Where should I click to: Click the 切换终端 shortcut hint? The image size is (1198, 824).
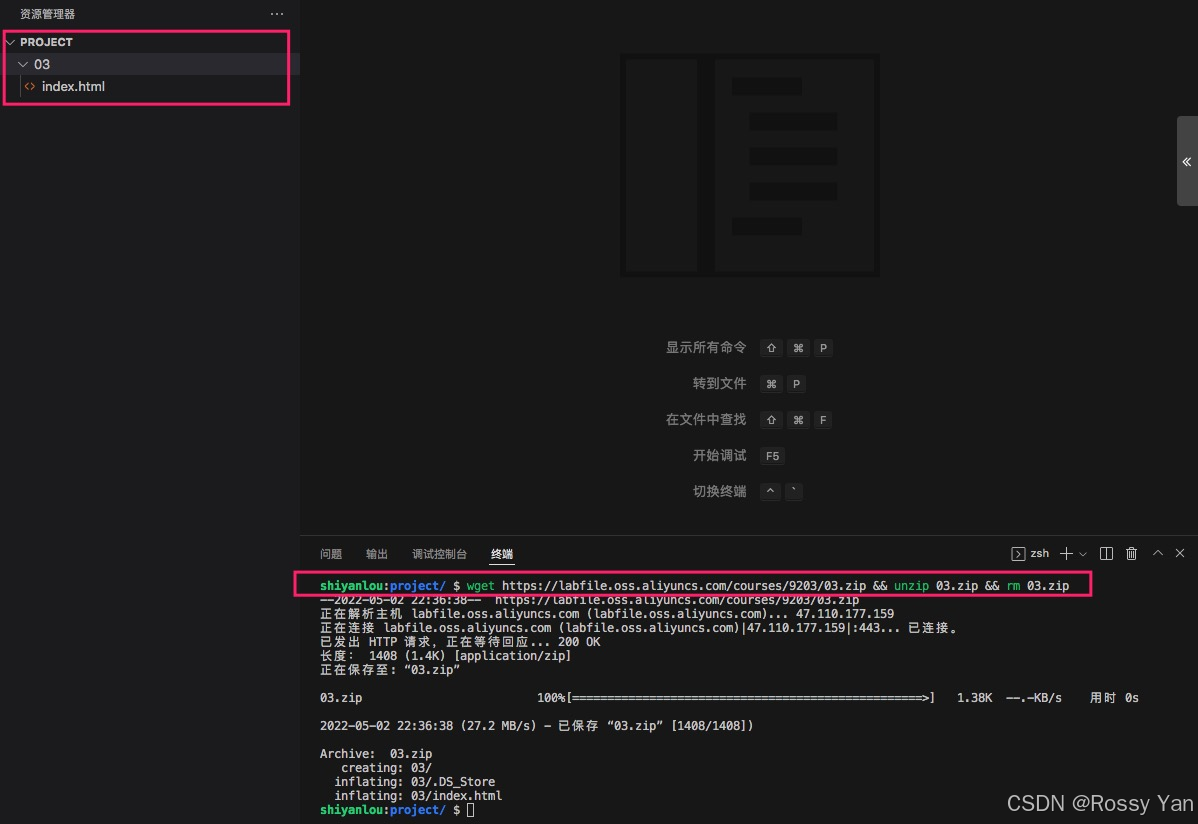coord(720,491)
